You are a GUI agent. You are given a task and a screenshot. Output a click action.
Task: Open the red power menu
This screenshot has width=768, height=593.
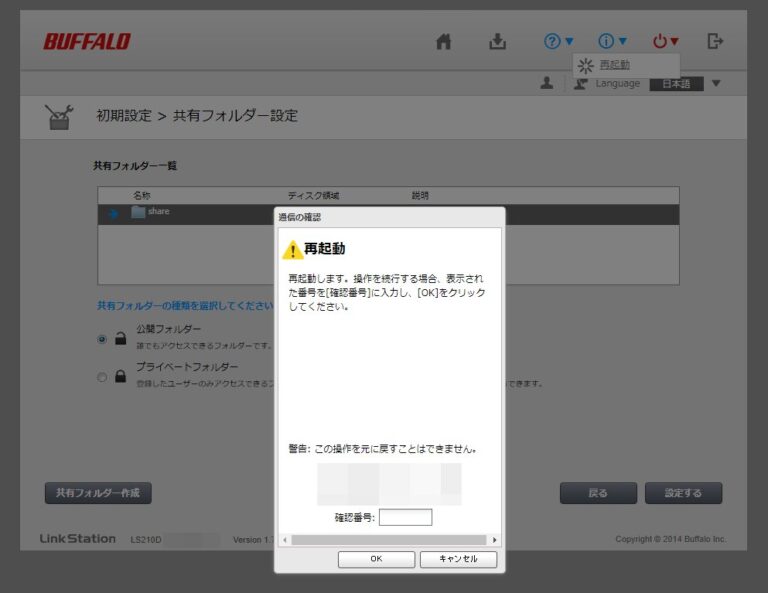pos(665,41)
